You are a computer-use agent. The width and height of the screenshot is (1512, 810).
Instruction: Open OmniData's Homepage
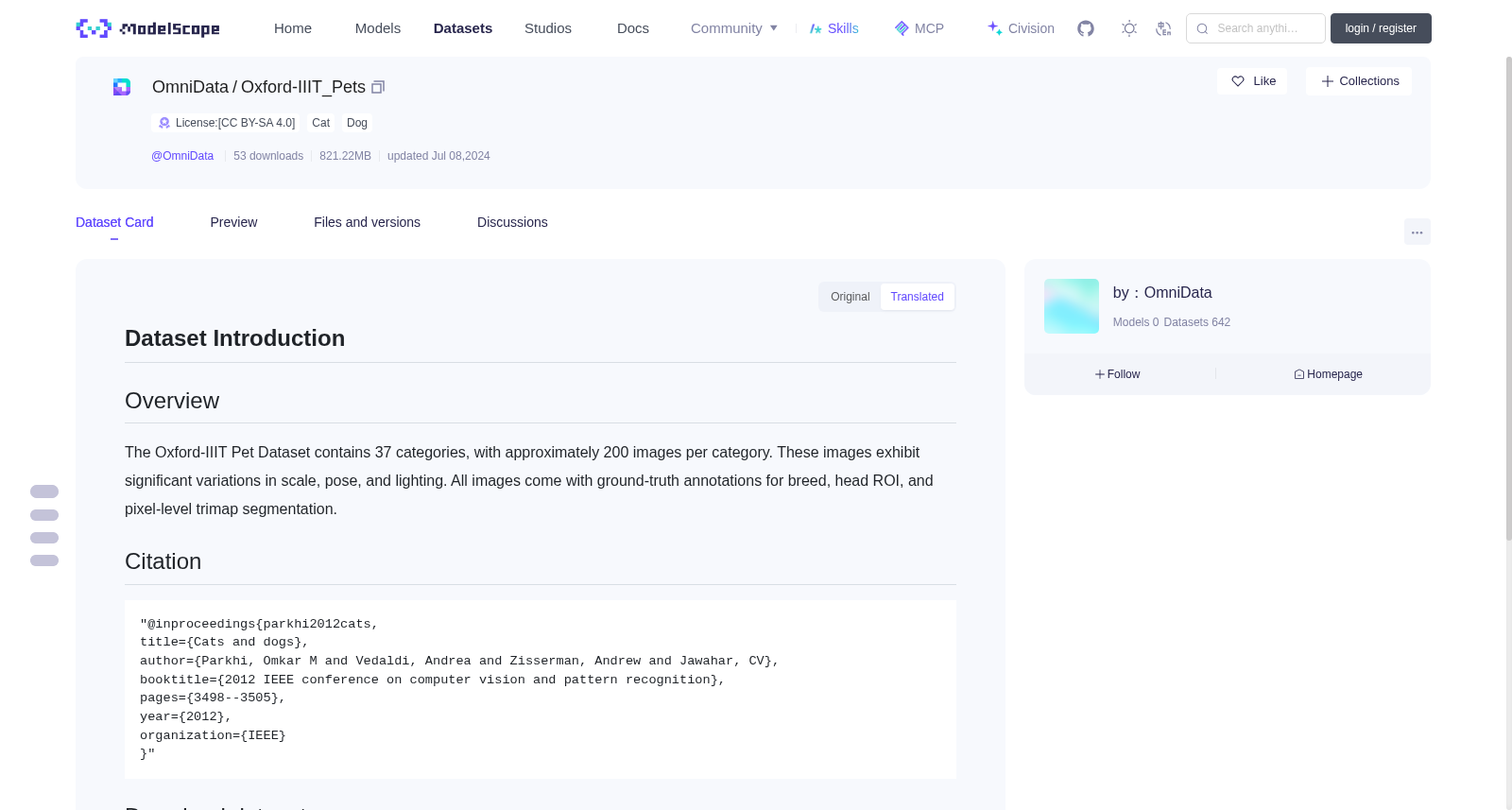point(1328,374)
